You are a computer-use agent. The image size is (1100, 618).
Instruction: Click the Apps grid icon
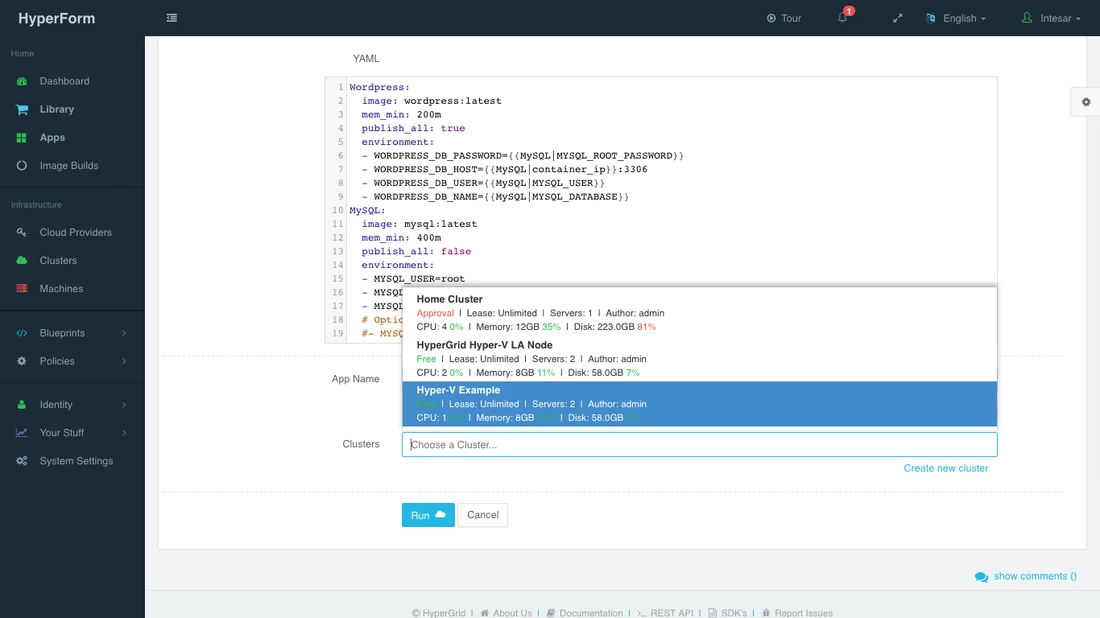(22, 137)
